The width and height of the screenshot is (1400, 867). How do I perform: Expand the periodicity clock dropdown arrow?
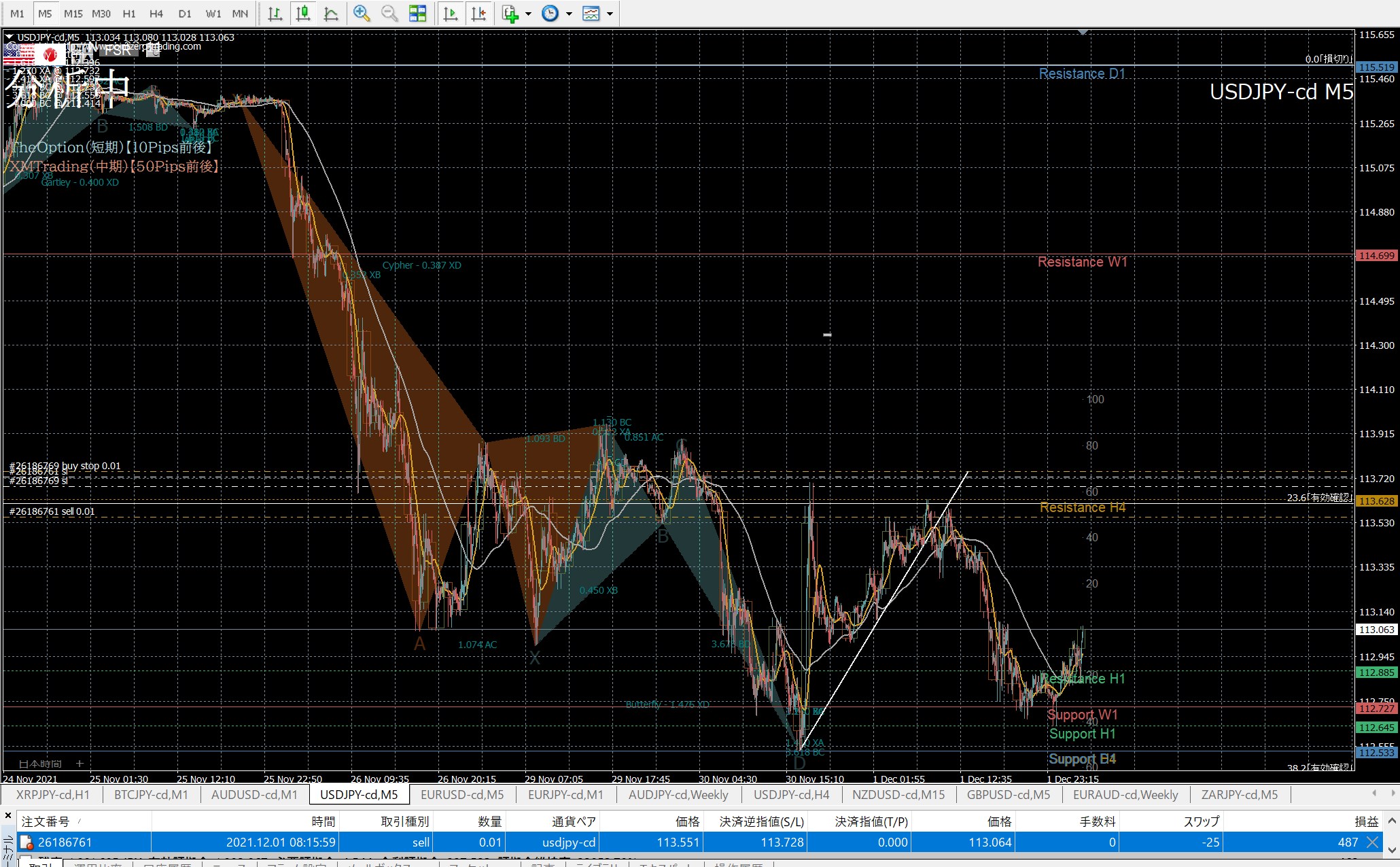(569, 14)
